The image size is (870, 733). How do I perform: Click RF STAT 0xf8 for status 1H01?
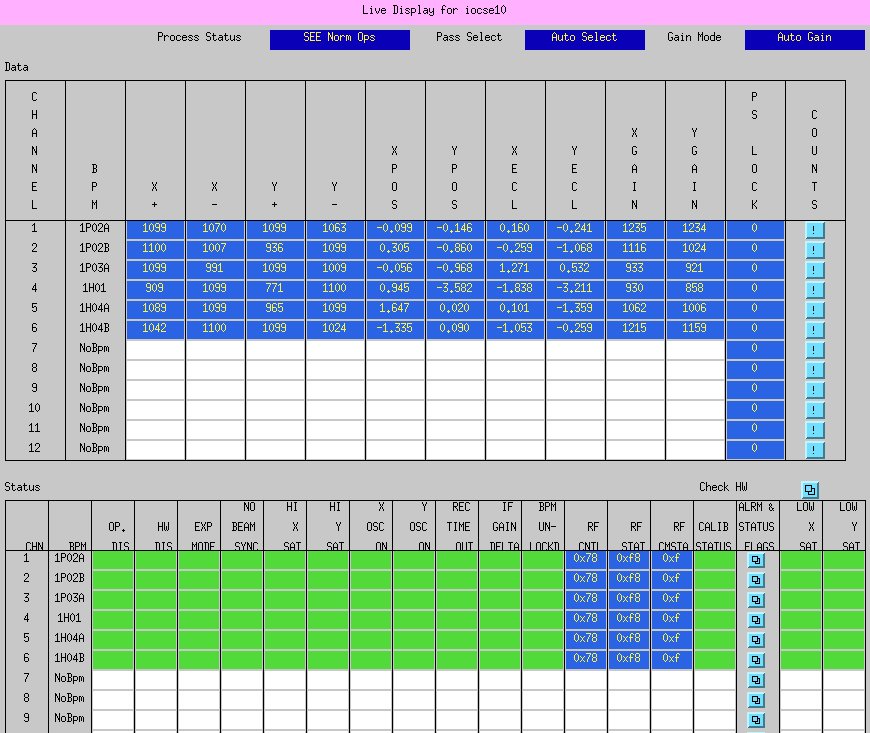[629, 620]
